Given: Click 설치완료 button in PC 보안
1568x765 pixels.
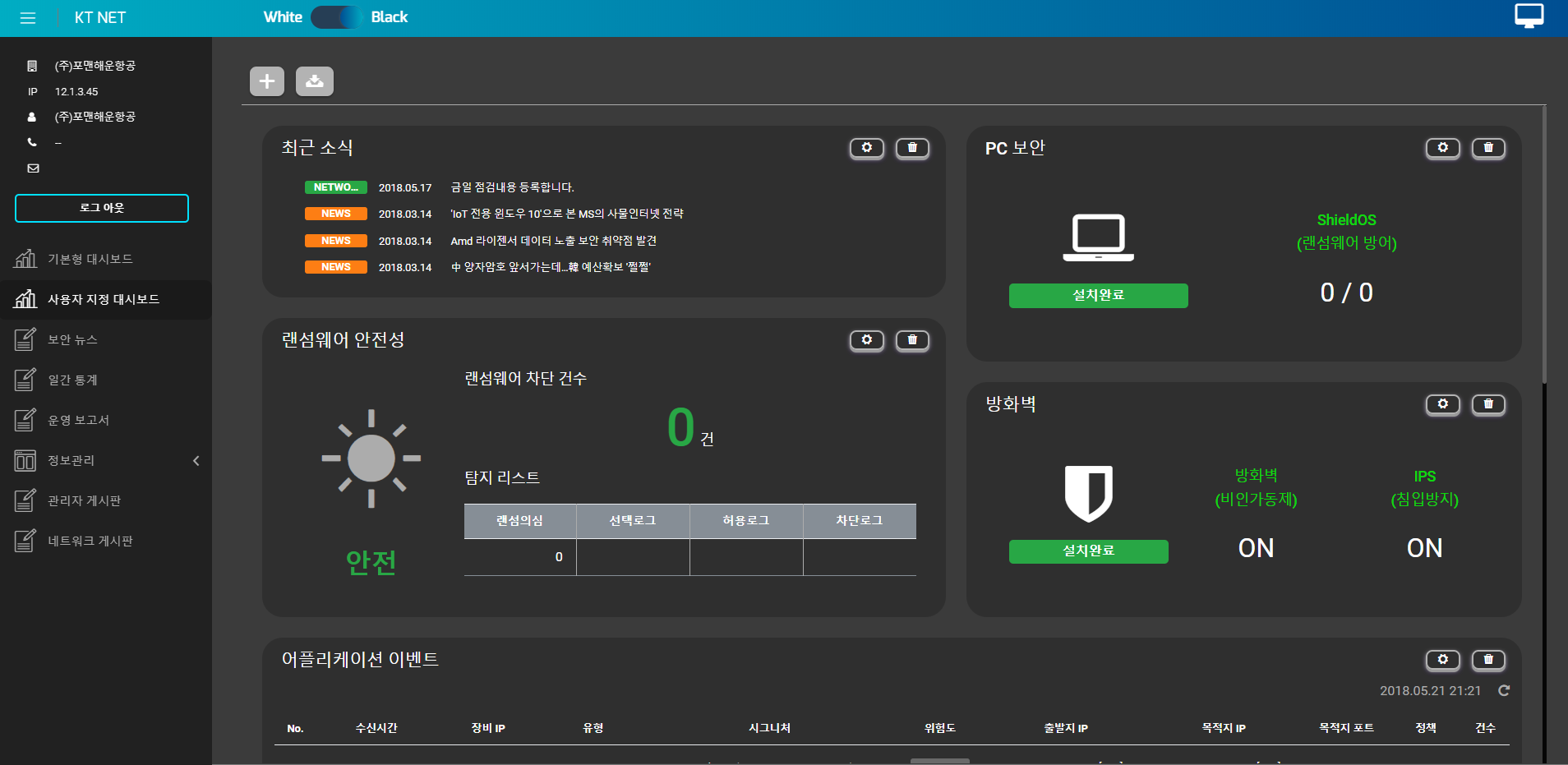Looking at the screenshot, I should [x=1099, y=296].
